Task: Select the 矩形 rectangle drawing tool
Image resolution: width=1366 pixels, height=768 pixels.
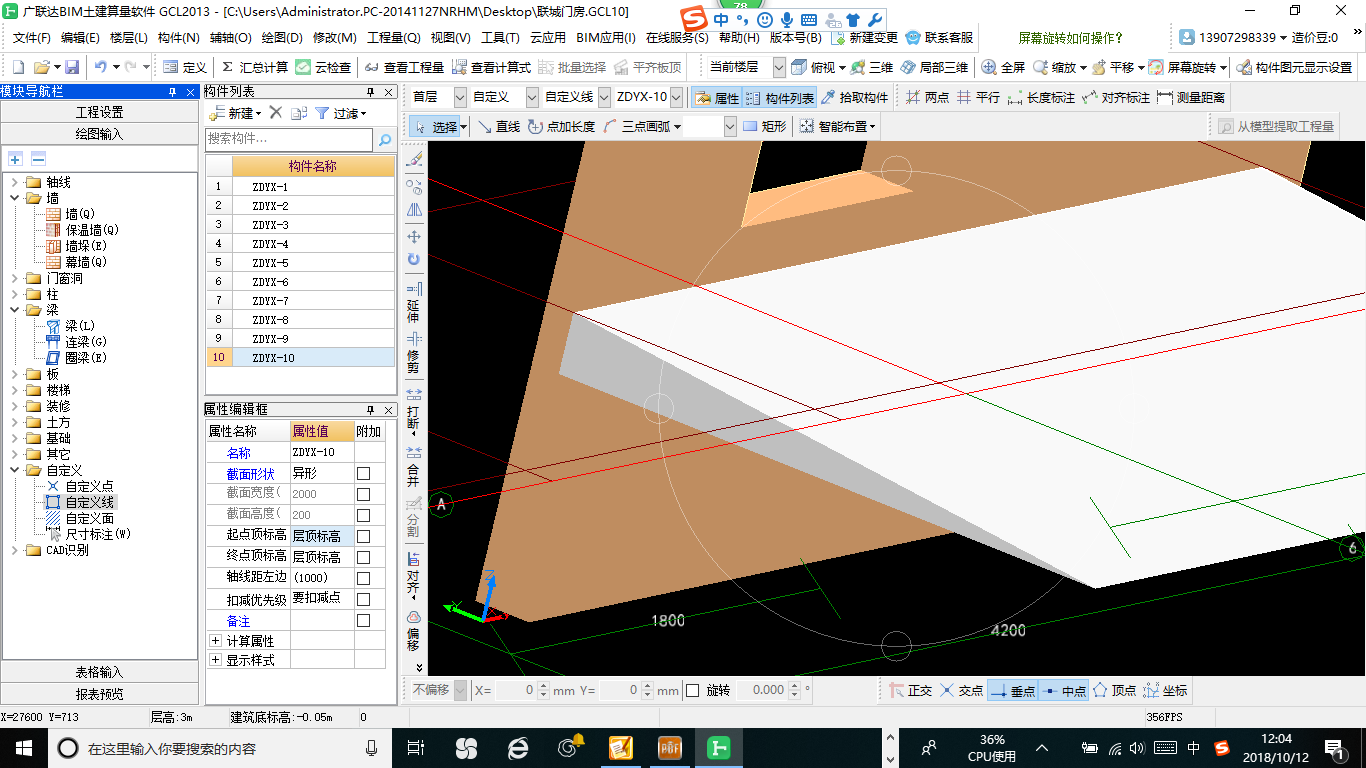Action: (765, 127)
